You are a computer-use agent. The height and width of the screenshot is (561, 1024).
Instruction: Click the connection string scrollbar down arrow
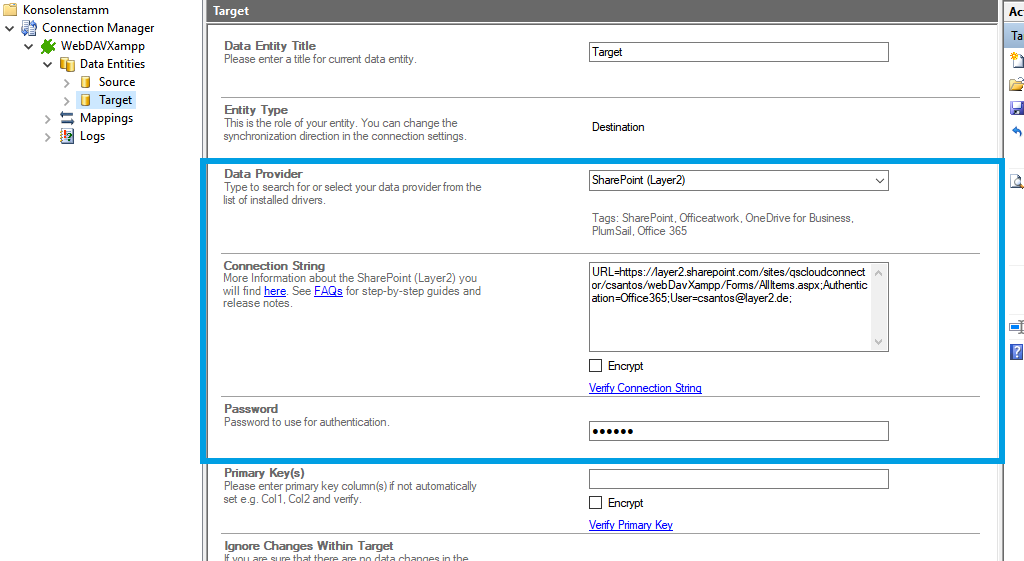click(879, 342)
